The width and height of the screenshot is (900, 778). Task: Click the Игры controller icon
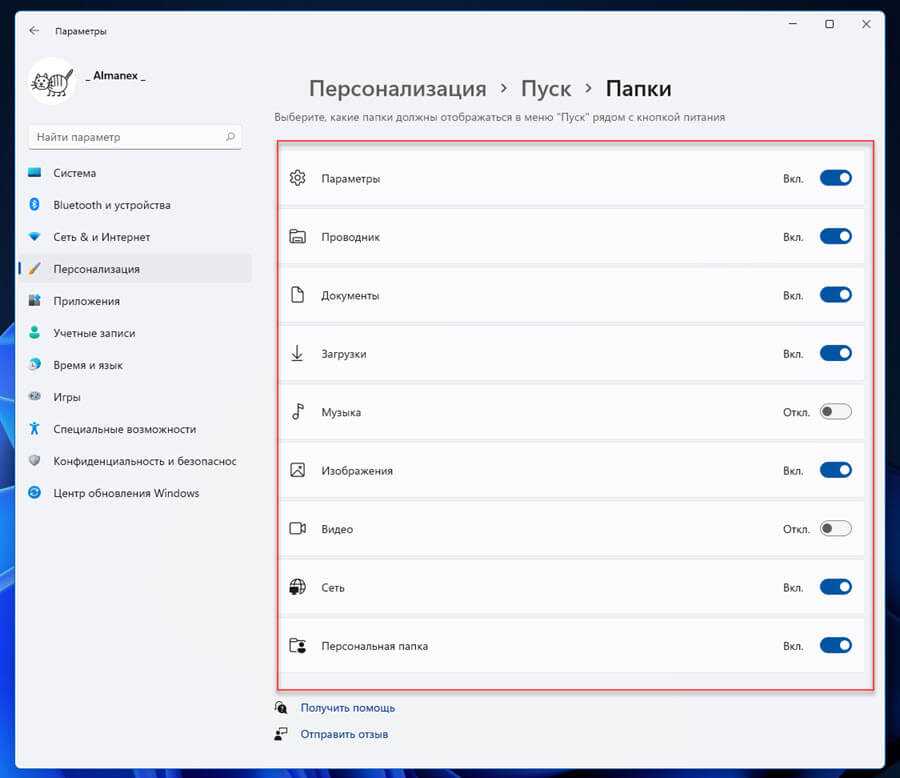35,397
